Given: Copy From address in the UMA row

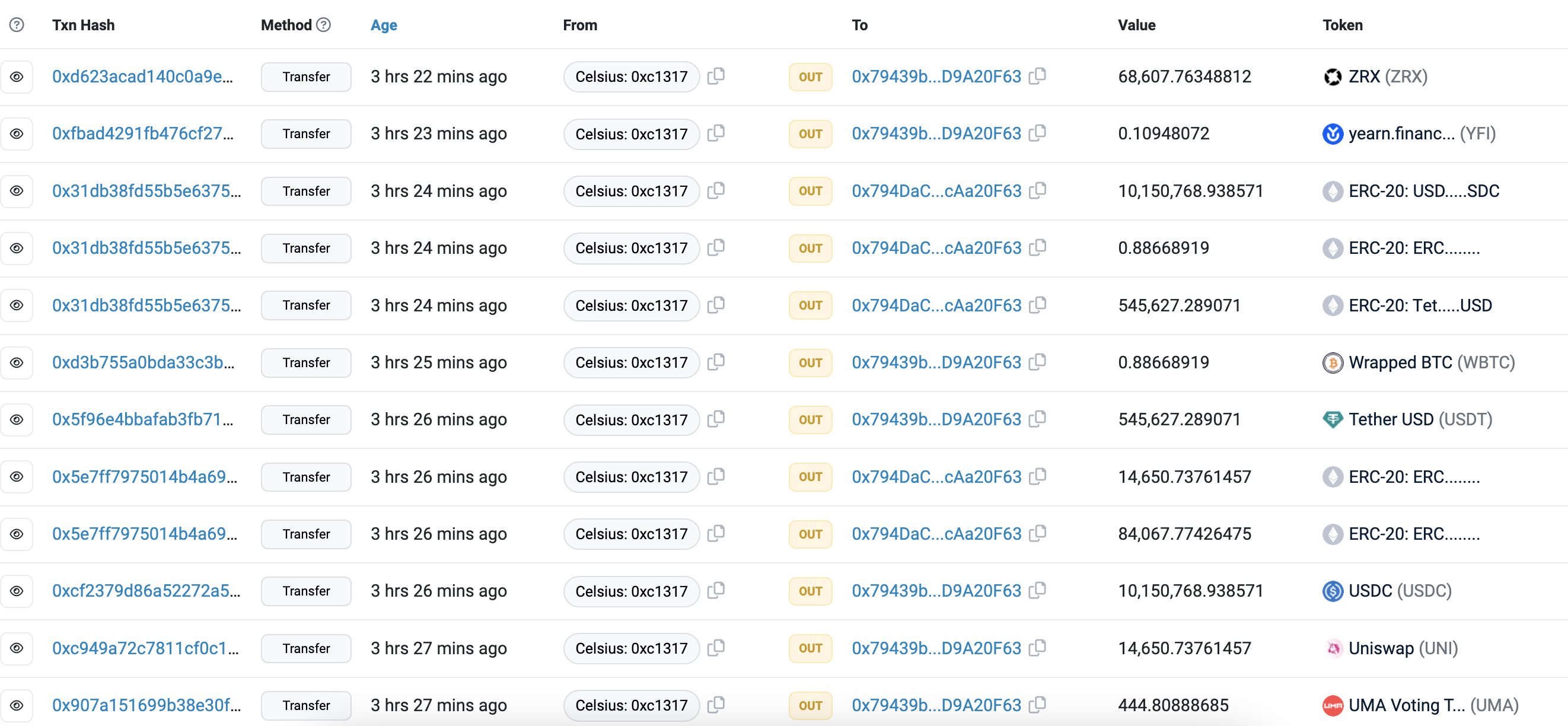Looking at the screenshot, I should click(x=716, y=705).
